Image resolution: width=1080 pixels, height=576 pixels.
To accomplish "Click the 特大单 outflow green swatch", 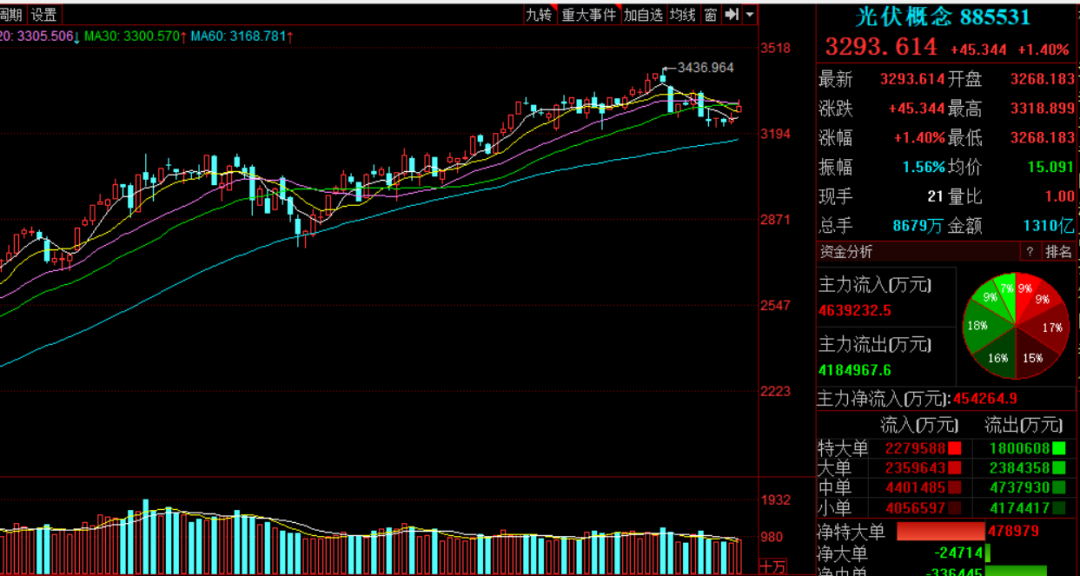I will (1058, 449).
